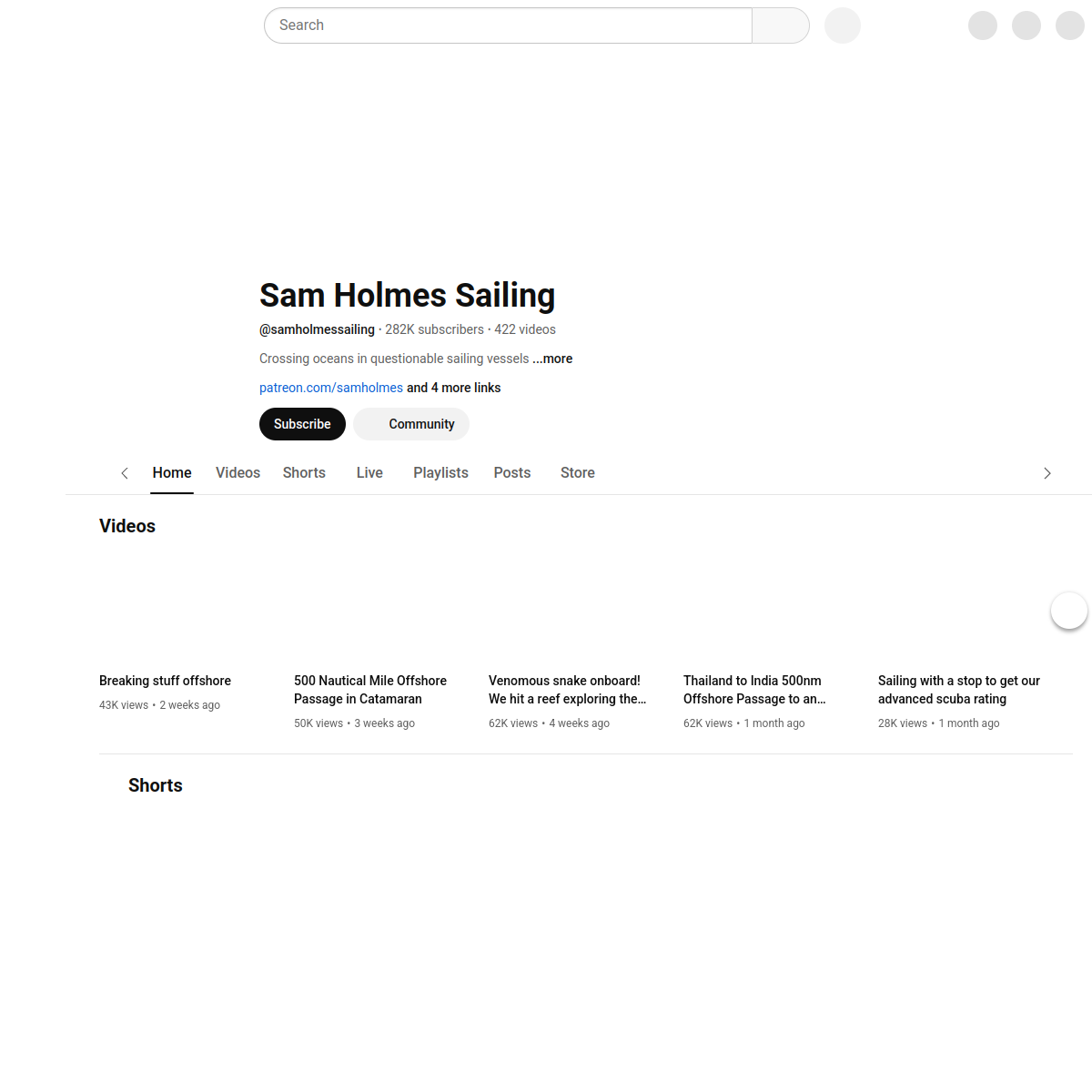Go to the Live tab
This screenshot has width=1092, height=1092.
(x=369, y=472)
